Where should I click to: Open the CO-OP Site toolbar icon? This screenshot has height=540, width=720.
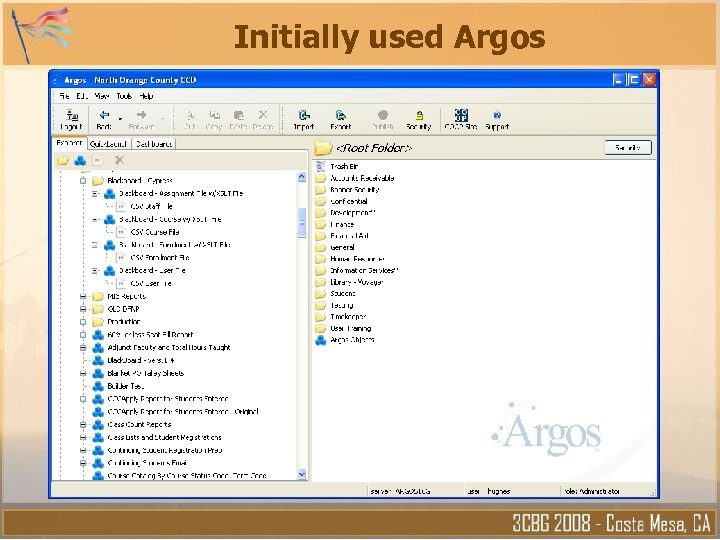point(461,115)
